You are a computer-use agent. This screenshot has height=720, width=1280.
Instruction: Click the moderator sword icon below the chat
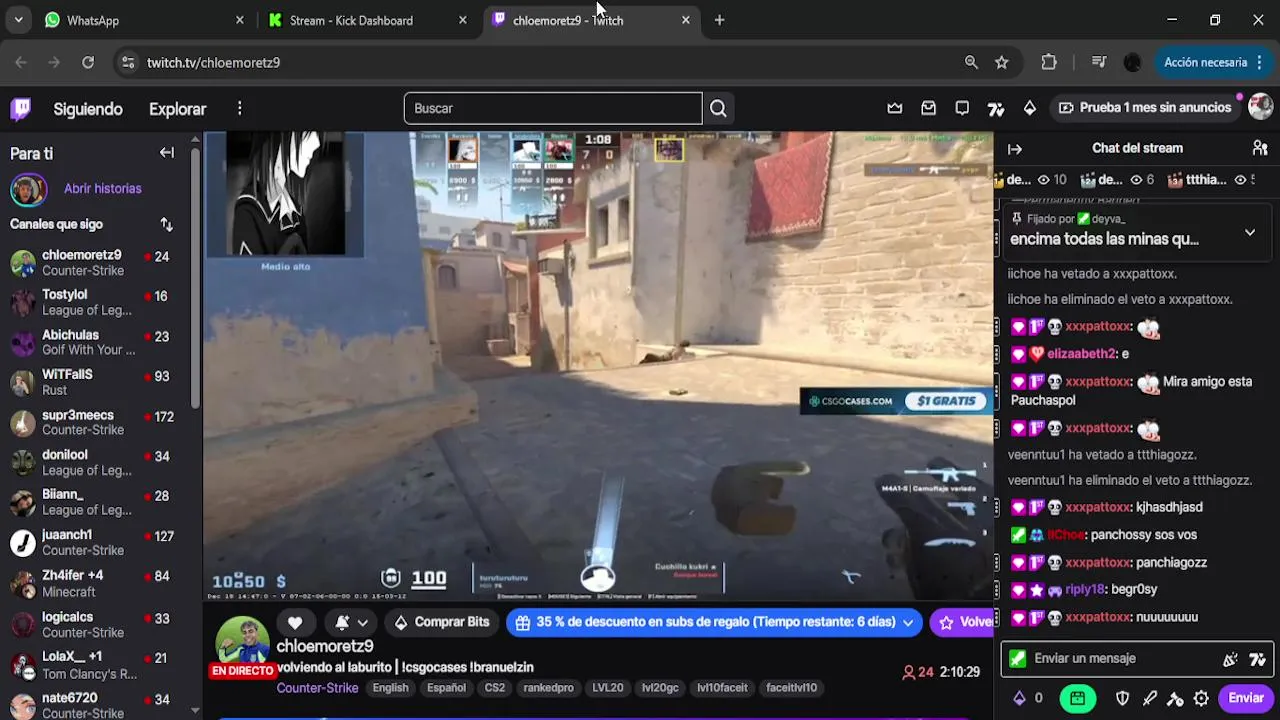(1150, 699)
